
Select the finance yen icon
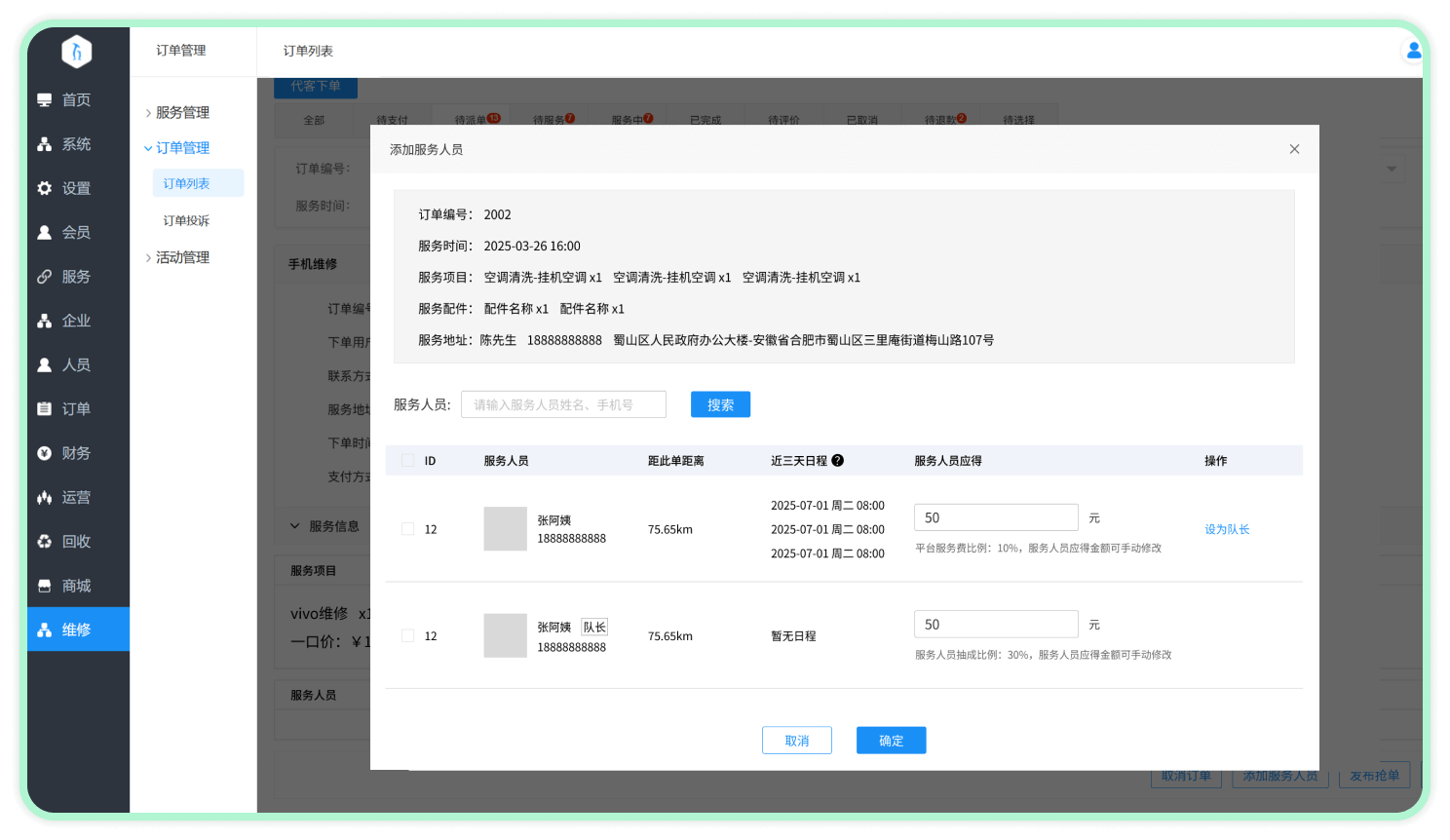click(x=45, y=453)
